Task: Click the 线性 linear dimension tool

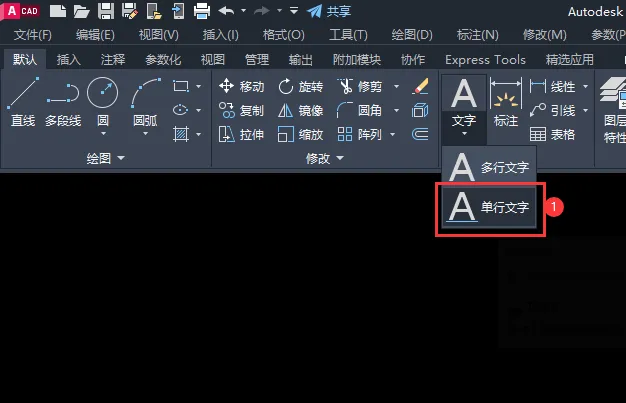Action: coord(553,86)
